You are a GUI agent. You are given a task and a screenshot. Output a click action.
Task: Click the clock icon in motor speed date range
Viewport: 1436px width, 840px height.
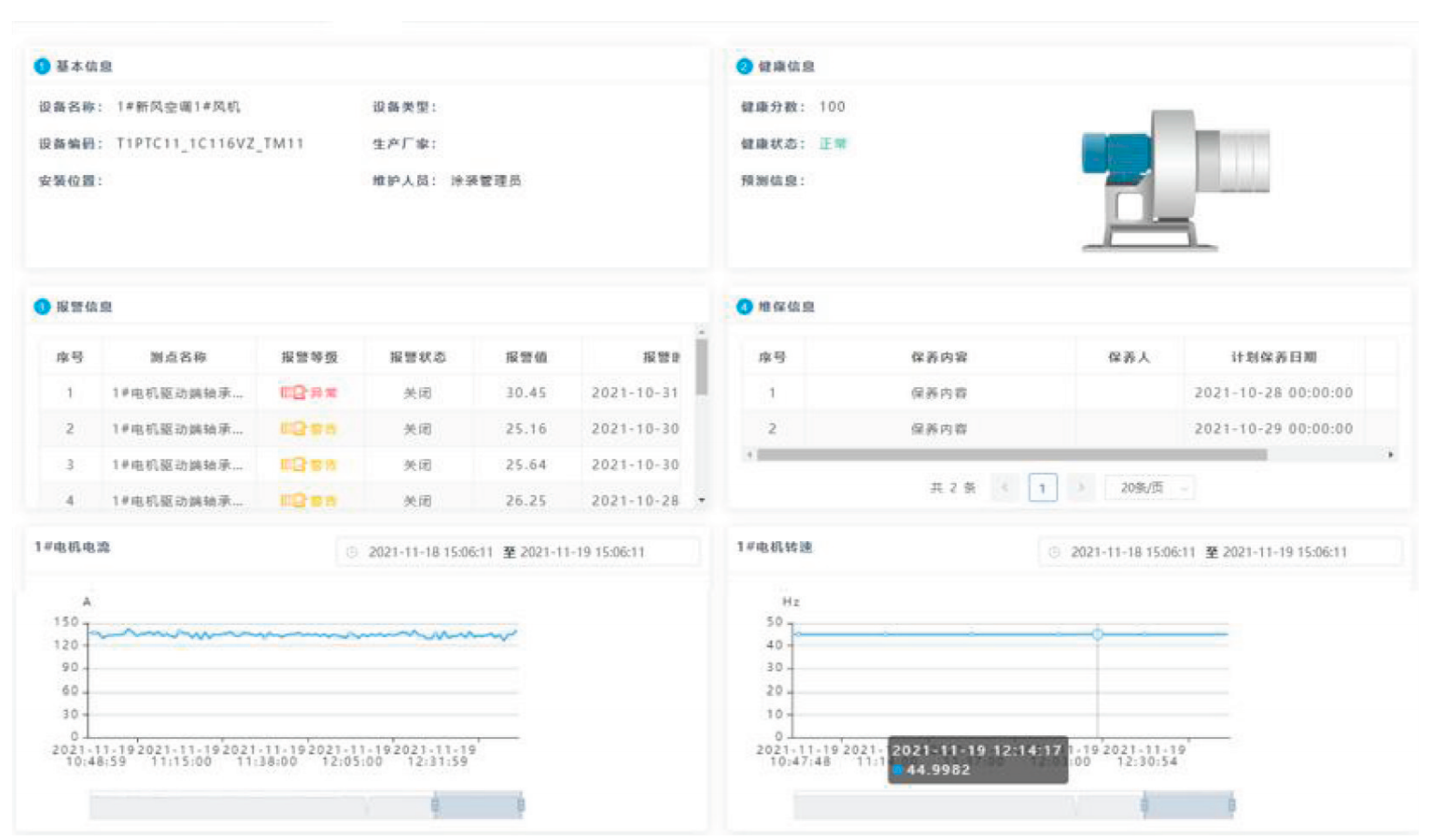[1054, 552]
